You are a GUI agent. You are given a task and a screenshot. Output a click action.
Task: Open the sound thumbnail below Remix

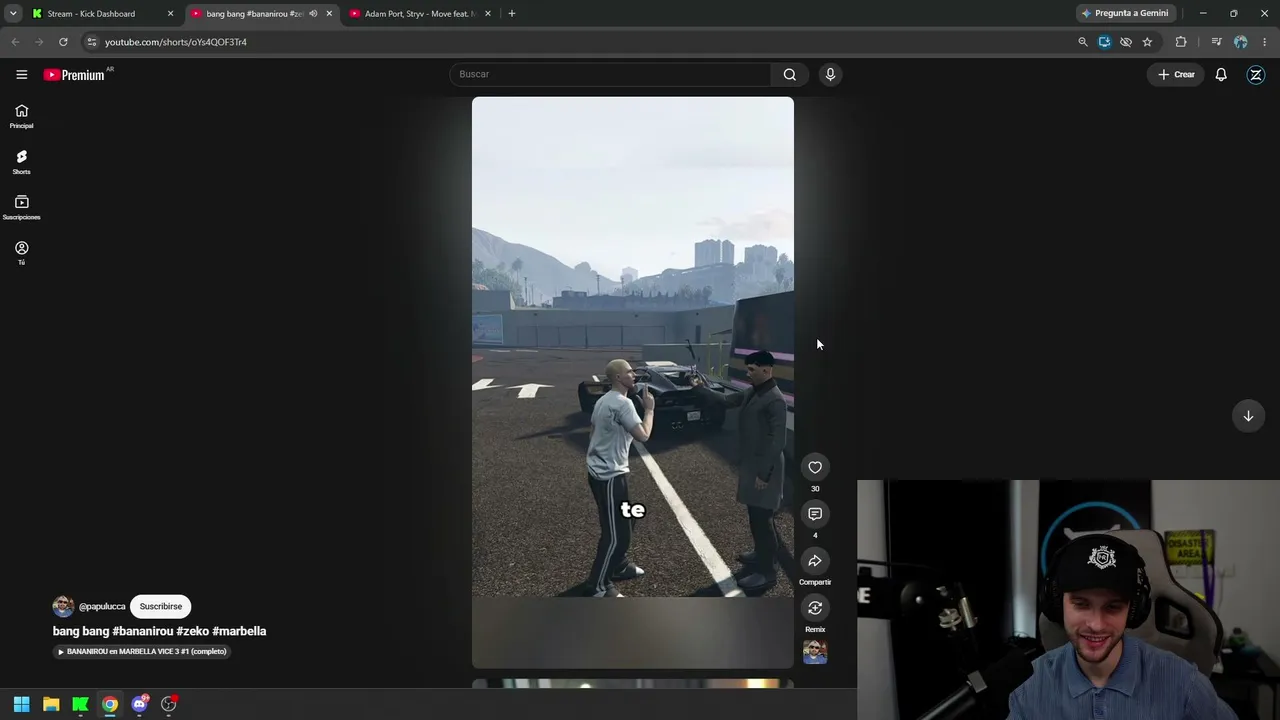(x=815, y=652)
